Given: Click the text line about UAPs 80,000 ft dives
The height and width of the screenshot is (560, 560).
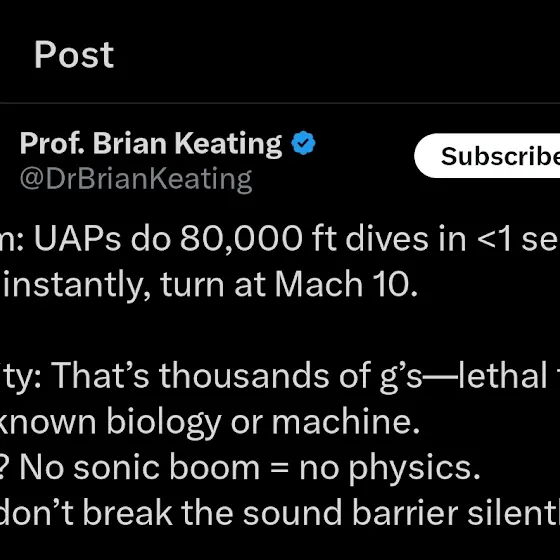Looking at the screenshot, I should coord(280,239).
